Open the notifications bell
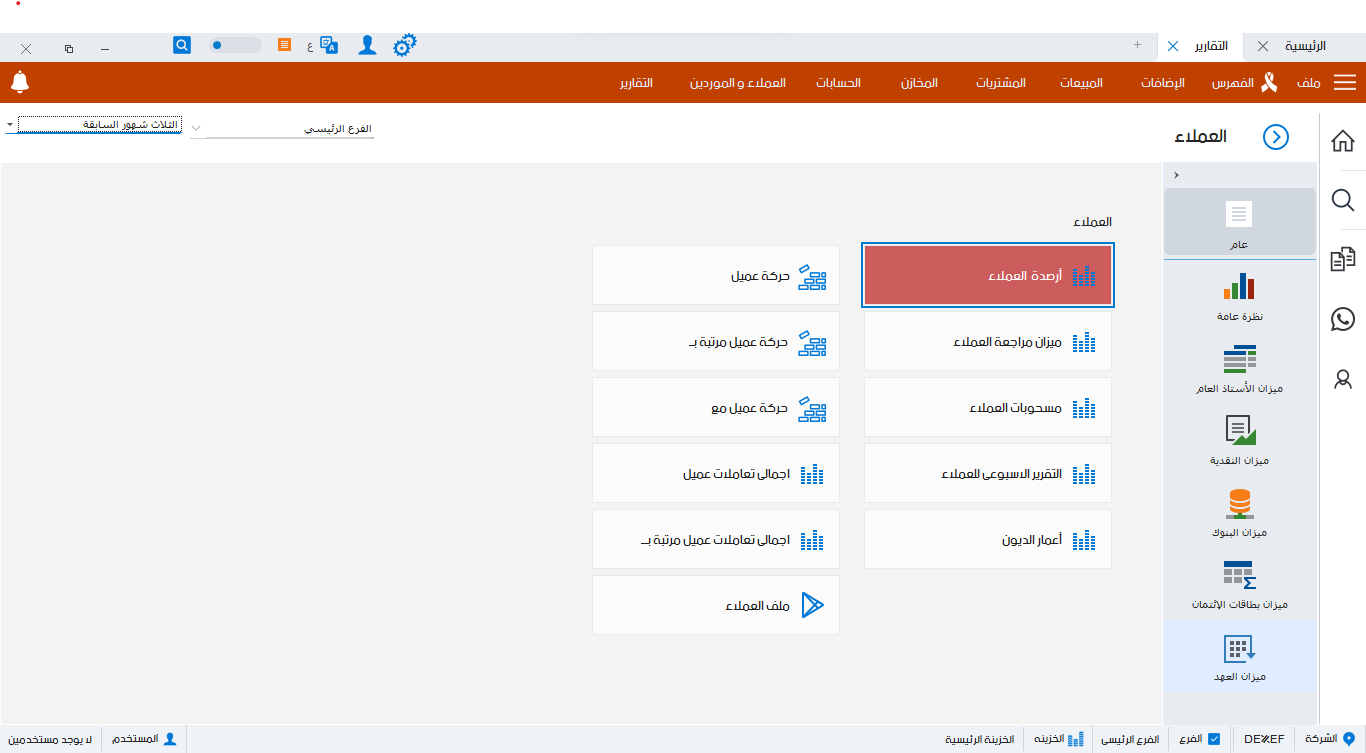This screenshot has width=1366, height=753. [x=20, y=82]
